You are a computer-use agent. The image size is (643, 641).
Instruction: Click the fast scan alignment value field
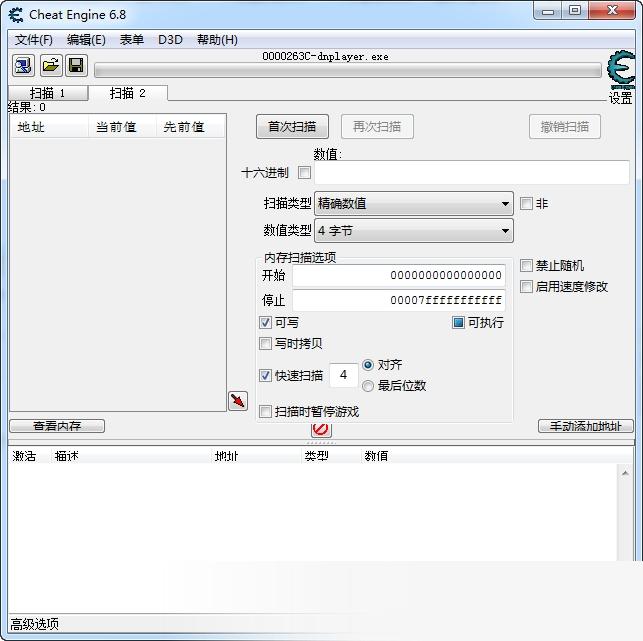coord(344,375)
